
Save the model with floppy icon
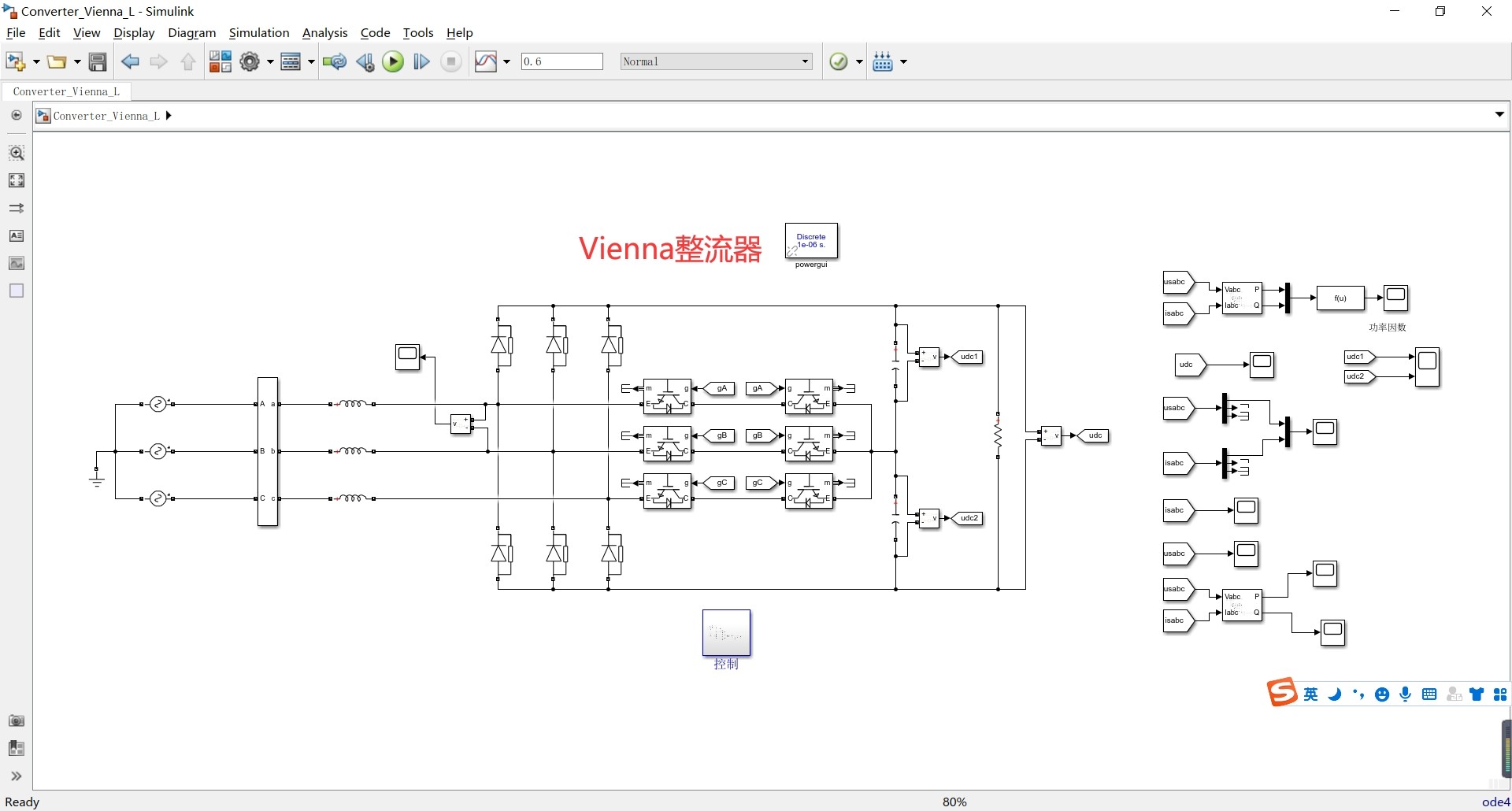click(x=98, y=61)
